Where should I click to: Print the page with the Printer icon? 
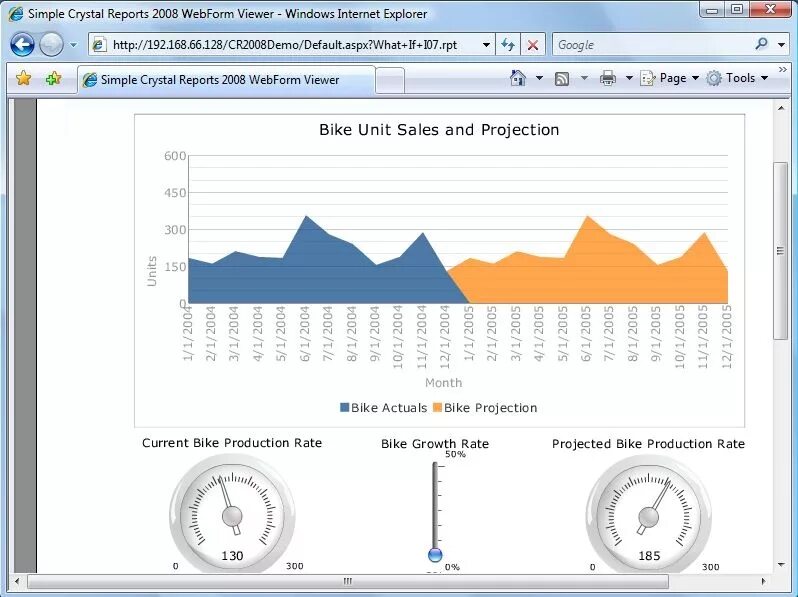click(x=608, y=78)
